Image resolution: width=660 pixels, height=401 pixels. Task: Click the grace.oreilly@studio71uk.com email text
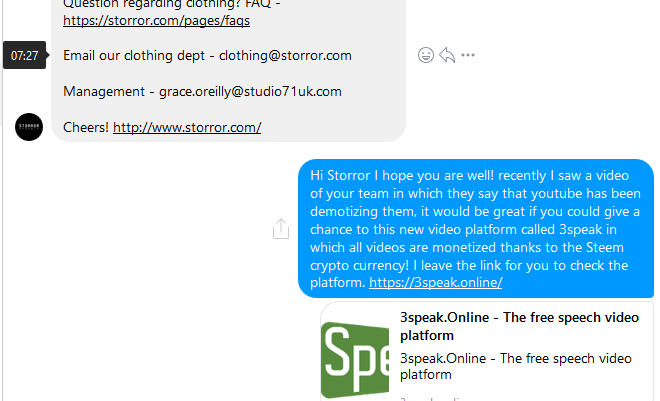(x=250, y=91)
